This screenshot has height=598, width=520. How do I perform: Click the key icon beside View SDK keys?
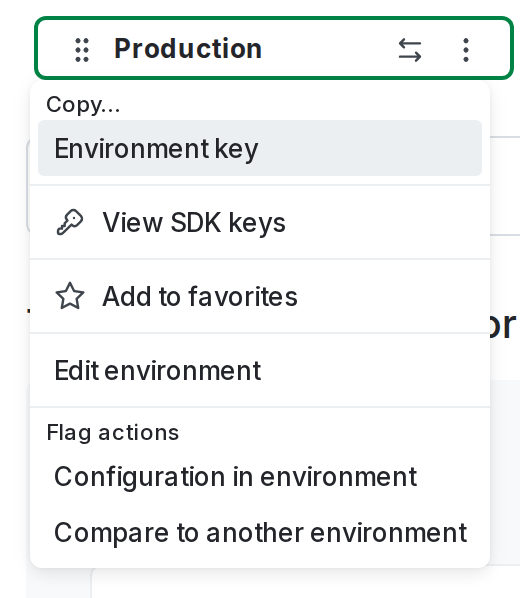(x=69, y=222)
